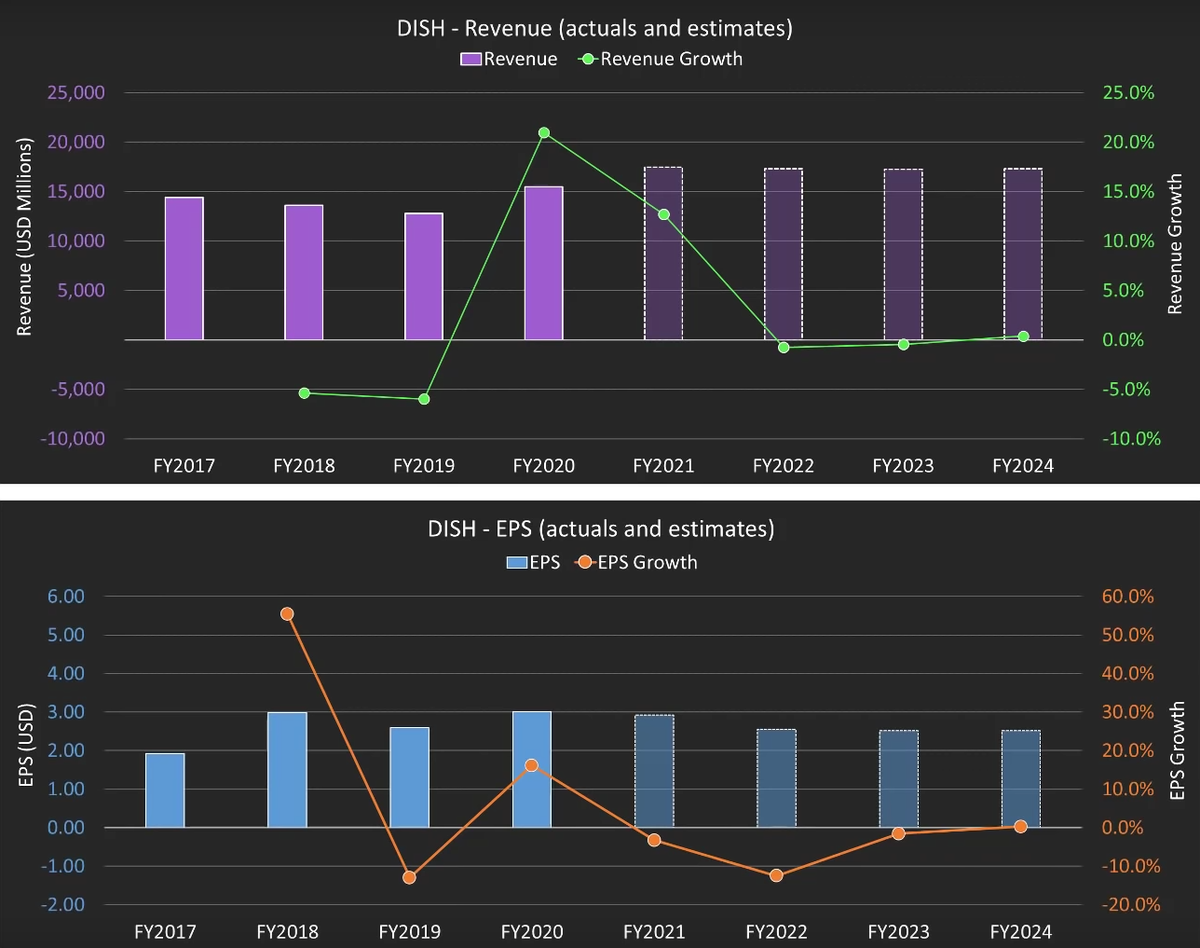Screen dimensions: 1200x948
Task: Click the dashed FY2021 EPS estimate bar
Action: (x=654, y=771)
